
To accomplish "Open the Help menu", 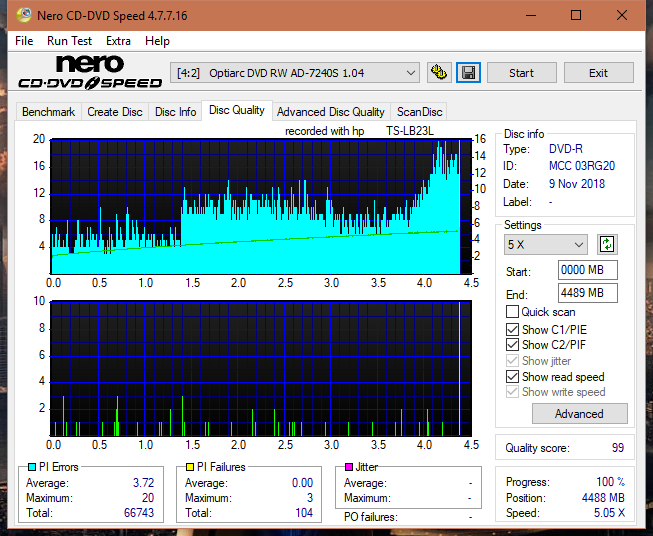I will click(x=157, y=41).
